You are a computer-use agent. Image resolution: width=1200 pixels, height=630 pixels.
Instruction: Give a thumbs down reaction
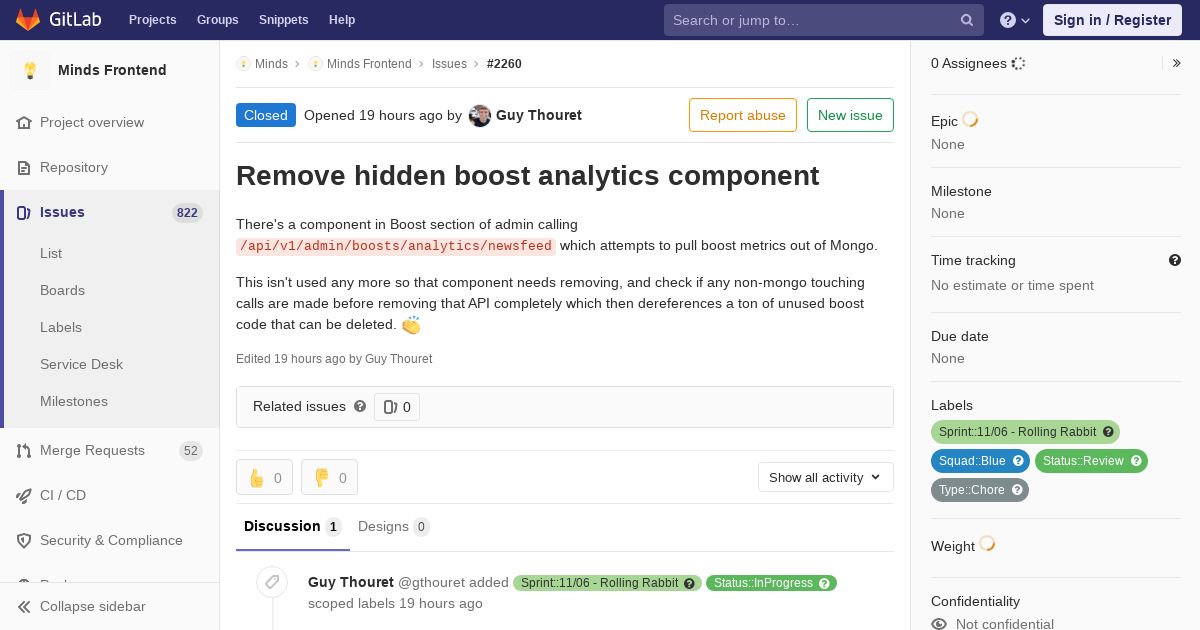coord(329,477)
